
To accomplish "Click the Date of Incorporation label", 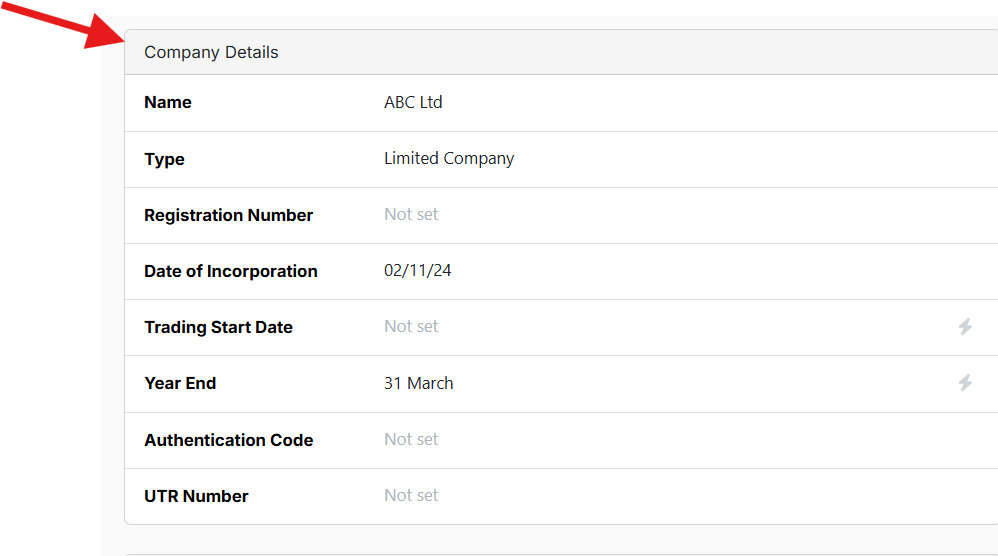I will (231, 271).
